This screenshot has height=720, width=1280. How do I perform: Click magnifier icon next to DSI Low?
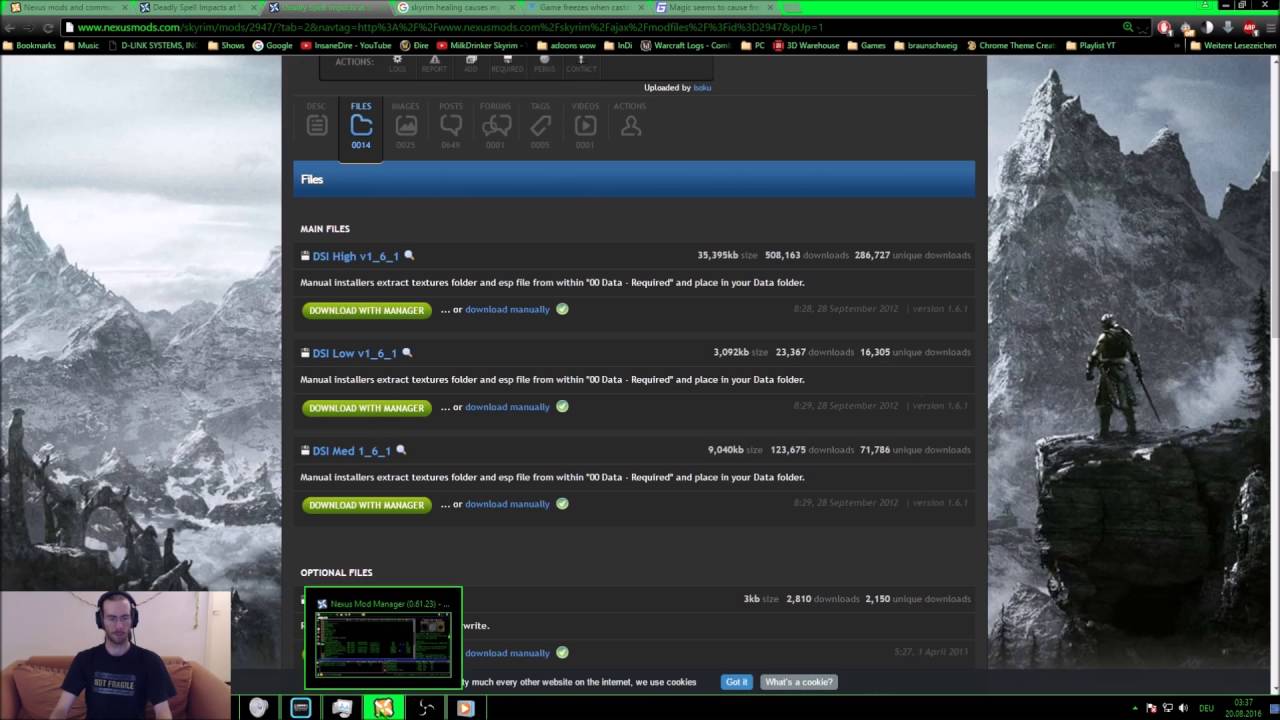click(407, 353)
